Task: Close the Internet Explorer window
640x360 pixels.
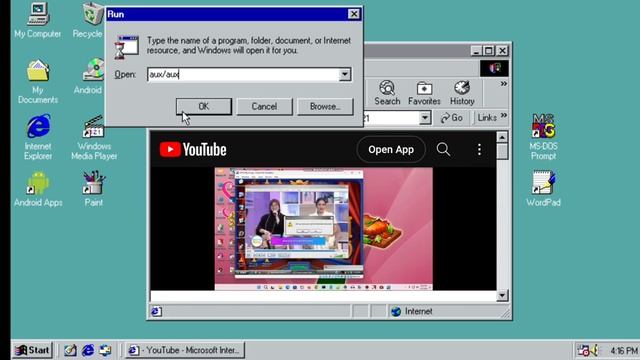Action: click(502, 51)
